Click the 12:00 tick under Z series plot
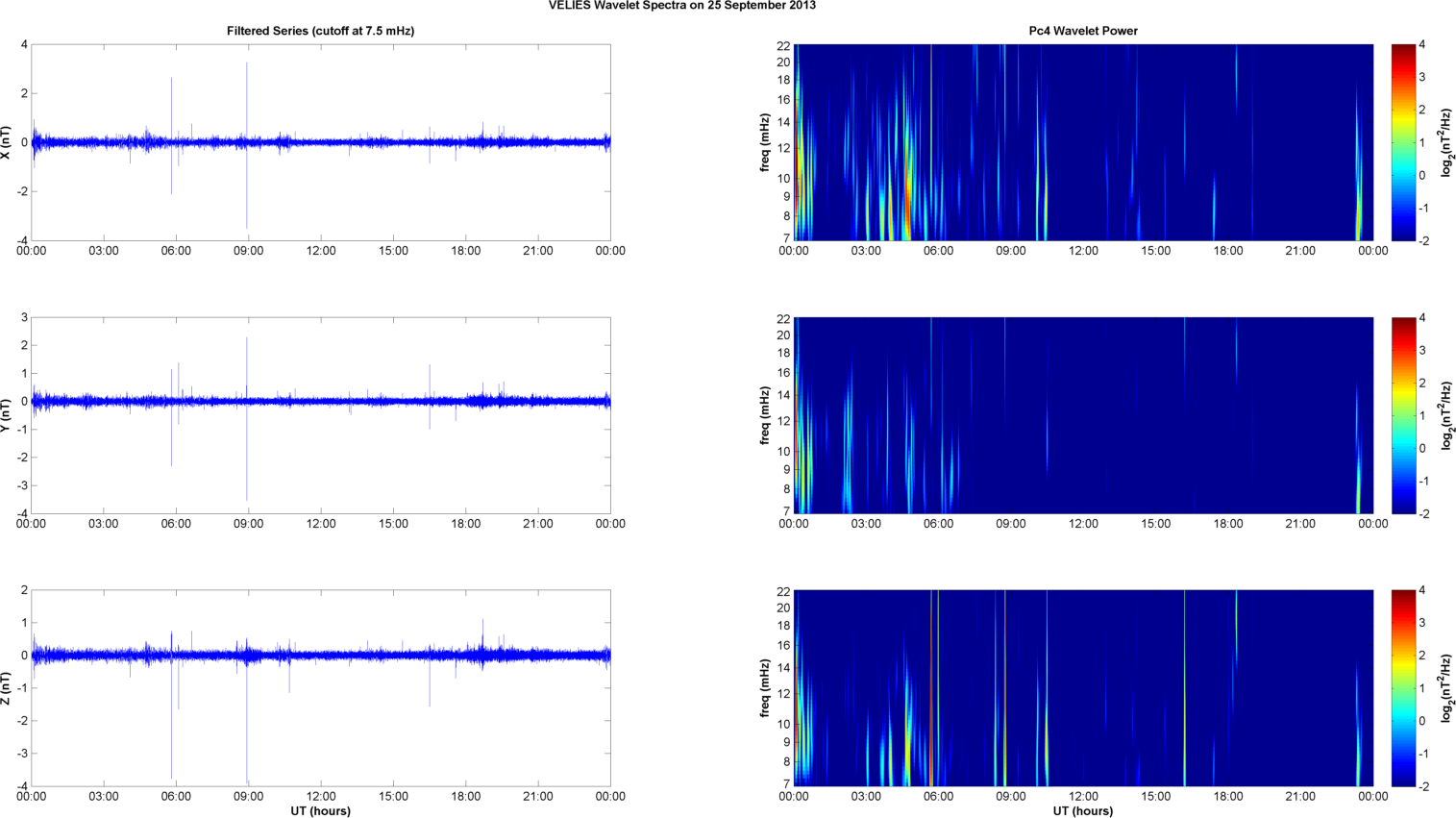1456x818 pixels. [321, 796]
